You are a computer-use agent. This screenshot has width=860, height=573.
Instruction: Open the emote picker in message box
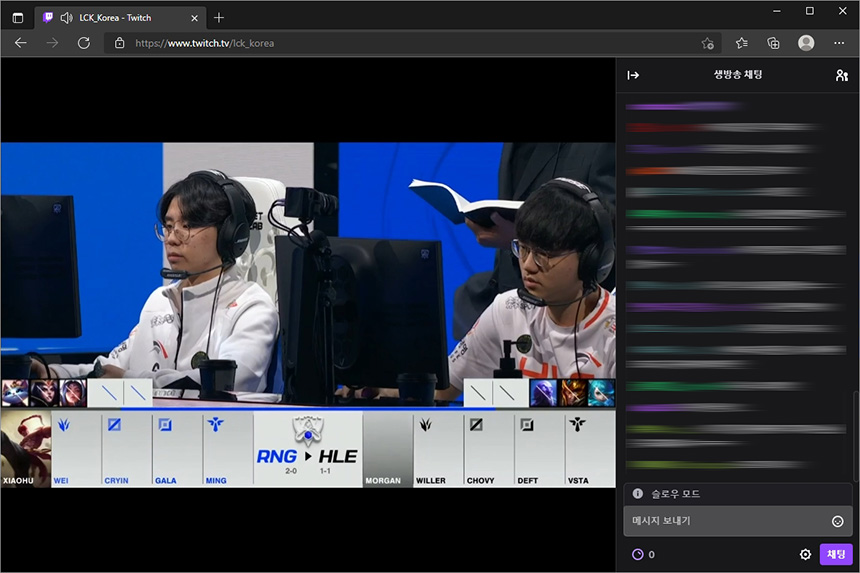[x=838, y=521]
